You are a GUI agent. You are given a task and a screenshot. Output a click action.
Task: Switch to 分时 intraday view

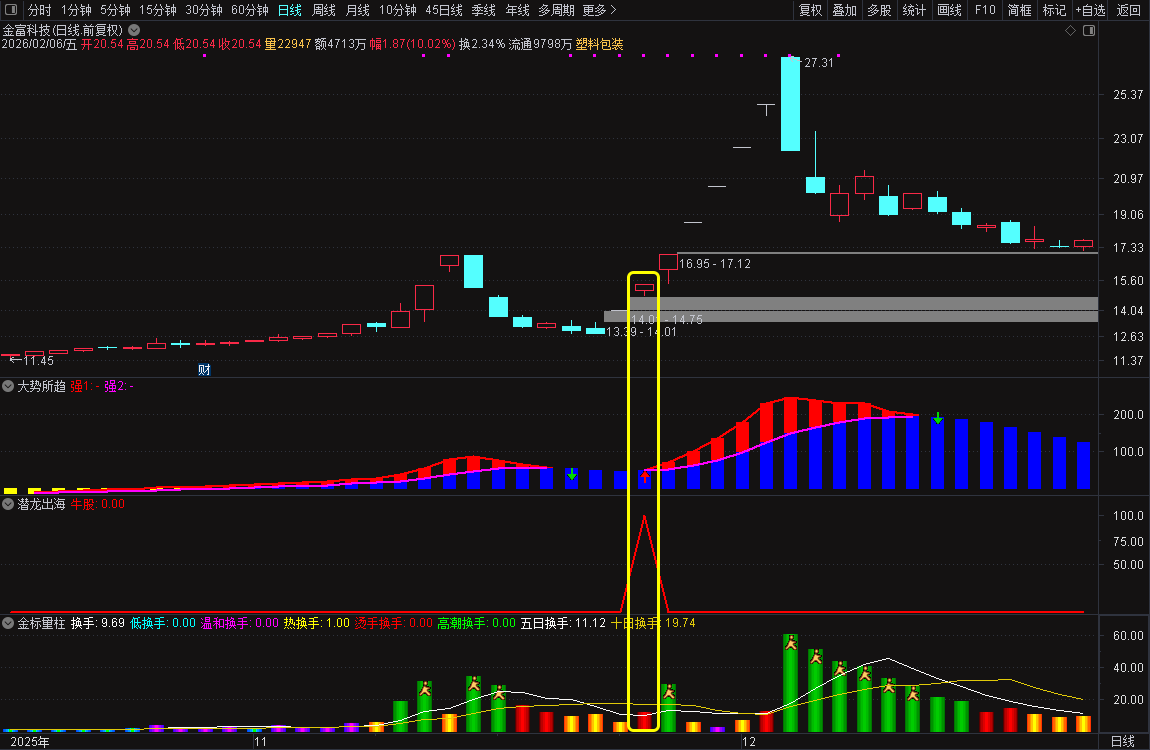click(x=40, y=10)
